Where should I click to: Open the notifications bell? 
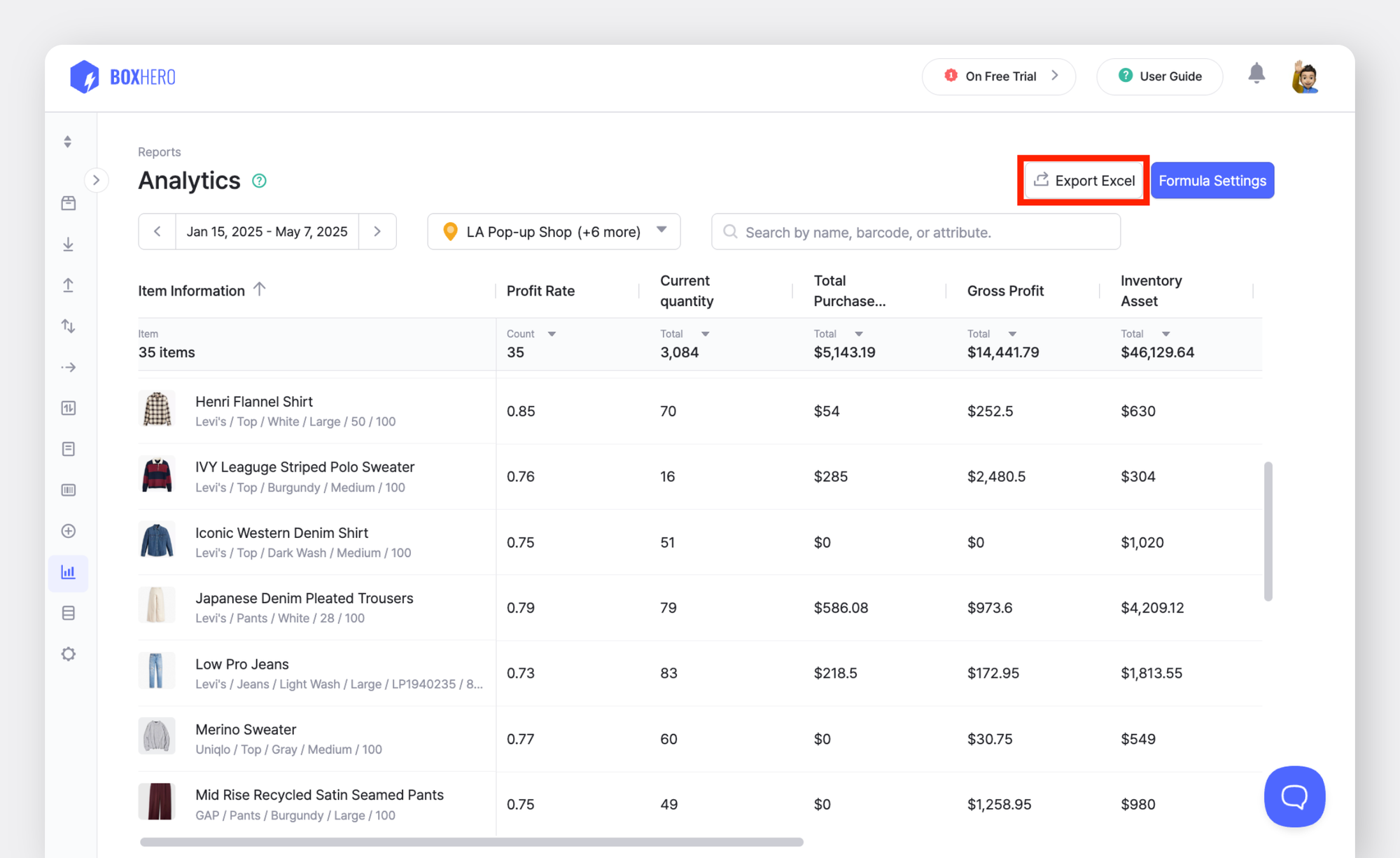1256,74
